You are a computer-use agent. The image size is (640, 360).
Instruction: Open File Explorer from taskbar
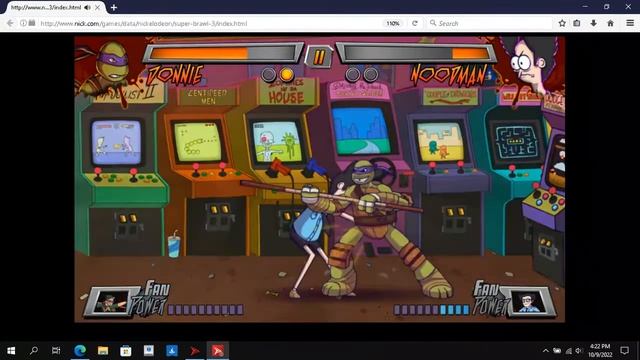(103, 350)
